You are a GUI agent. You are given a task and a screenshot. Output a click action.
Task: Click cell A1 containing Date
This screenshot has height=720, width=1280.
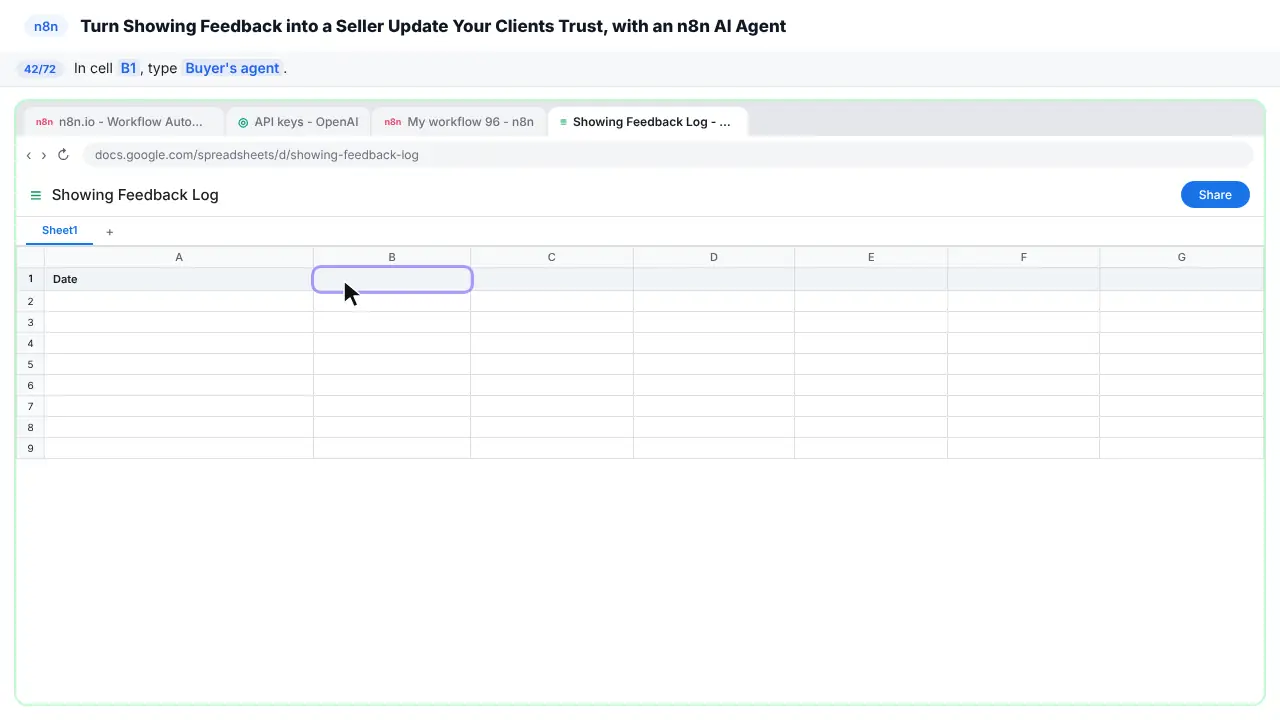pos(179,279)
